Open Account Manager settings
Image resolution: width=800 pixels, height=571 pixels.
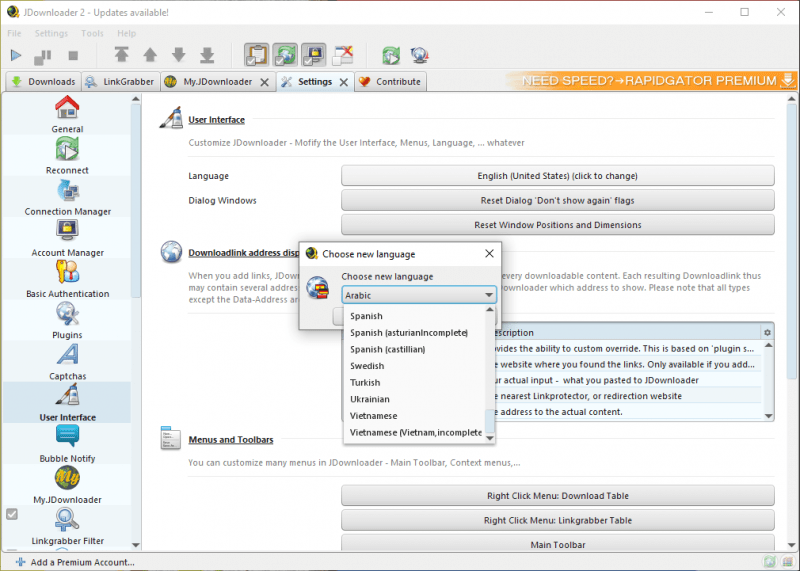coord(67,238)
